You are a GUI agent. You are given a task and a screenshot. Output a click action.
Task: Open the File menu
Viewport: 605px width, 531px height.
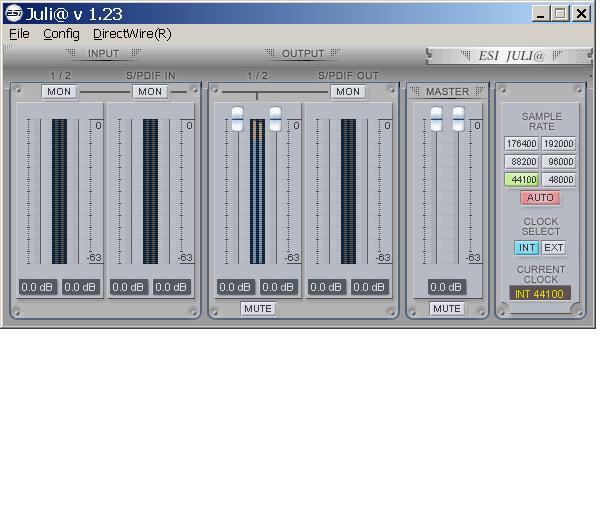(19, 34)
